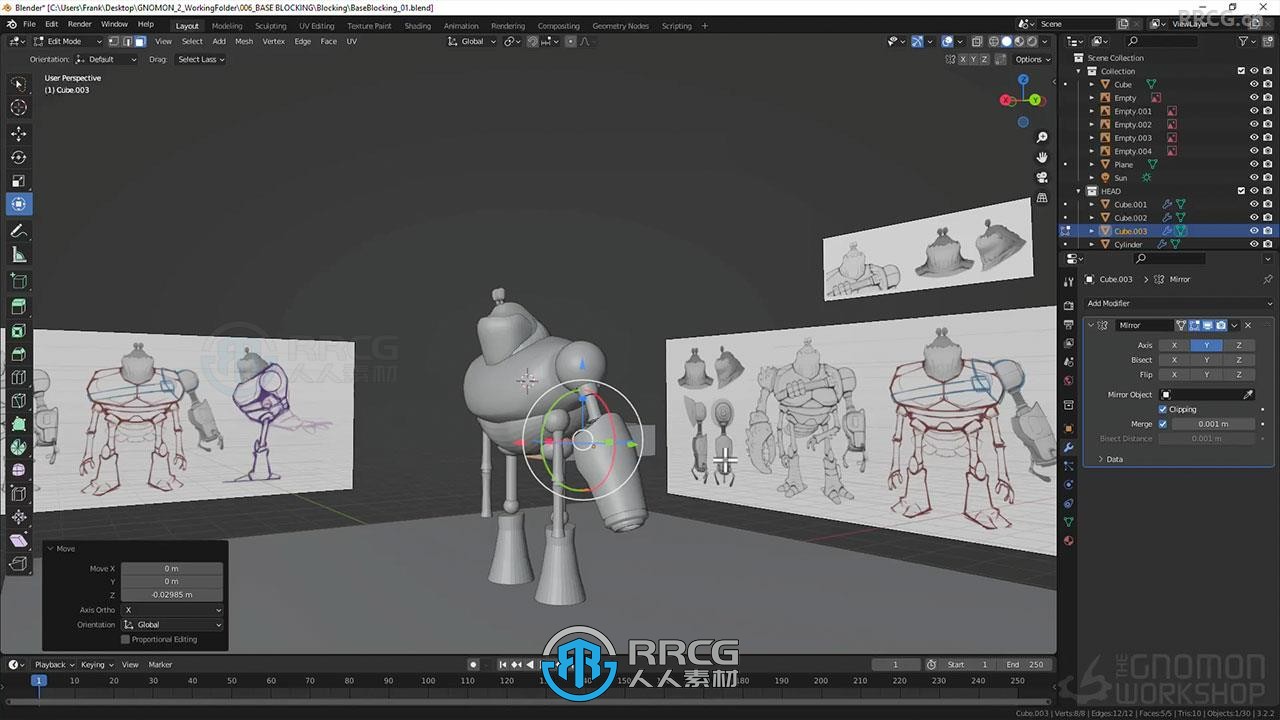Switch to edge select mode
1280x720 pixels.
127,41
